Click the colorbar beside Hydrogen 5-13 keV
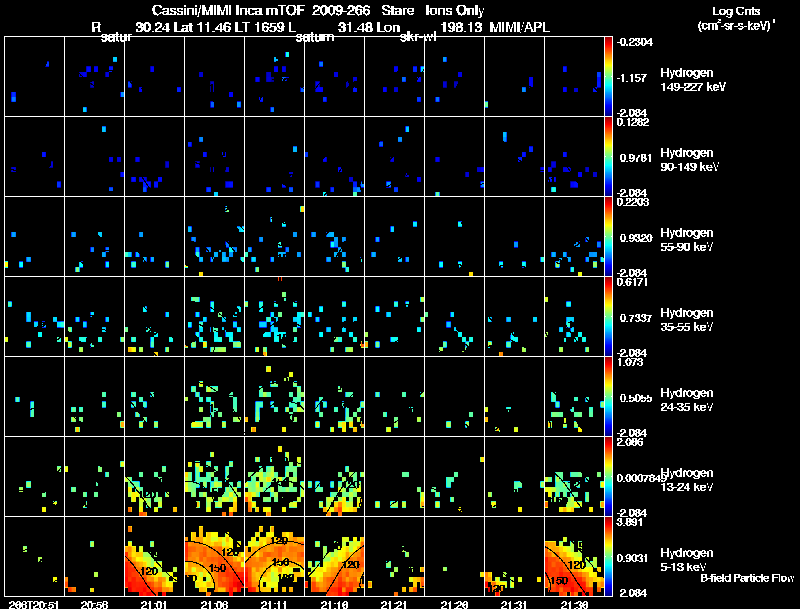Viewport: 800px width, 609px height. click(608, 556)
